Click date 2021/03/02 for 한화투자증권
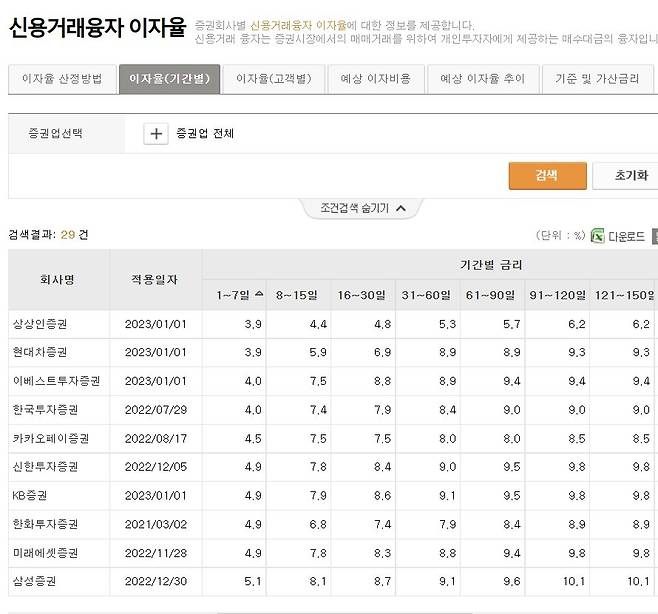Image resolution: width=658 pixels, height=614 pixels. pos(156,524)
